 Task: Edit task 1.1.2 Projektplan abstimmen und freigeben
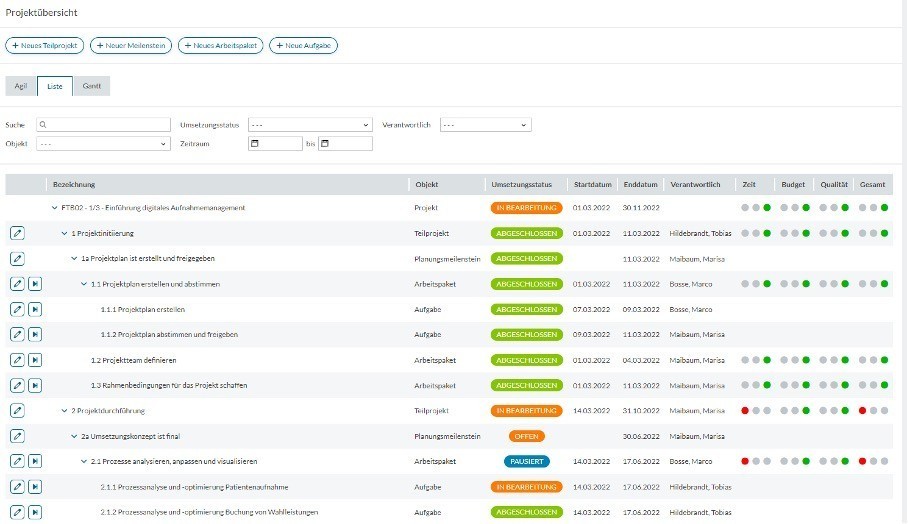coord(17,334)
